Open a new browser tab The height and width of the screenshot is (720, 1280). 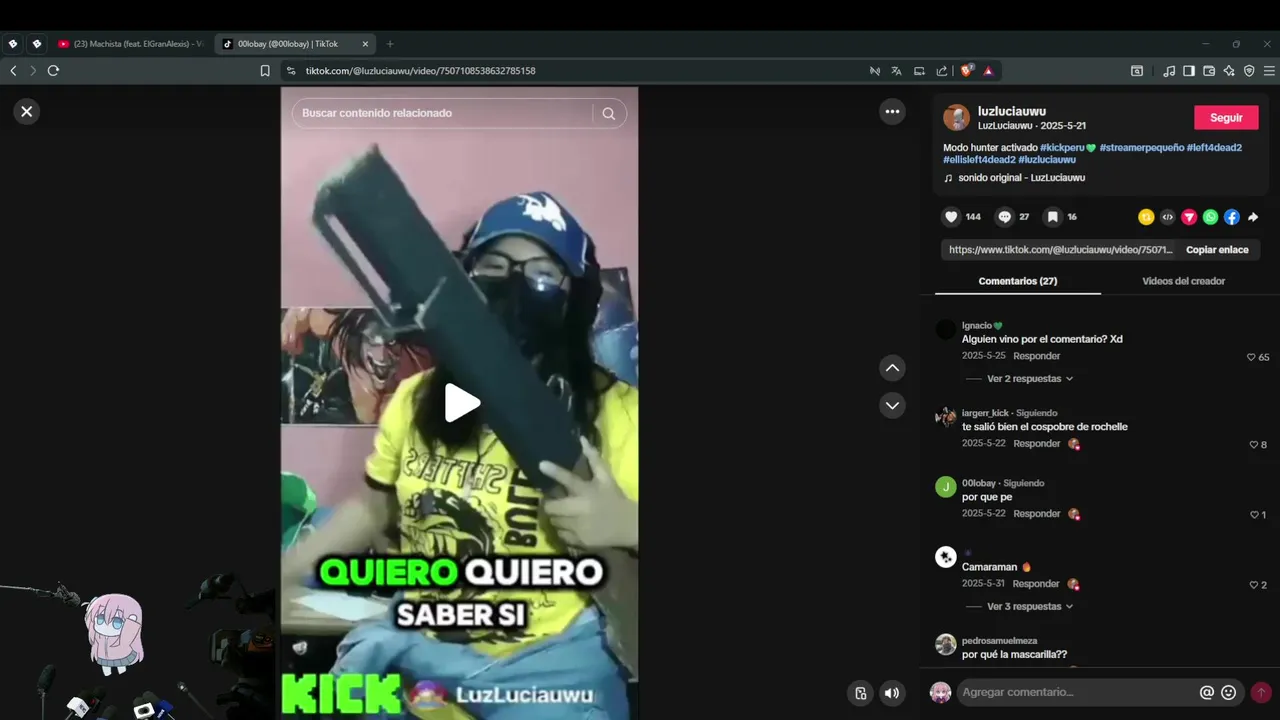point(390,44)
